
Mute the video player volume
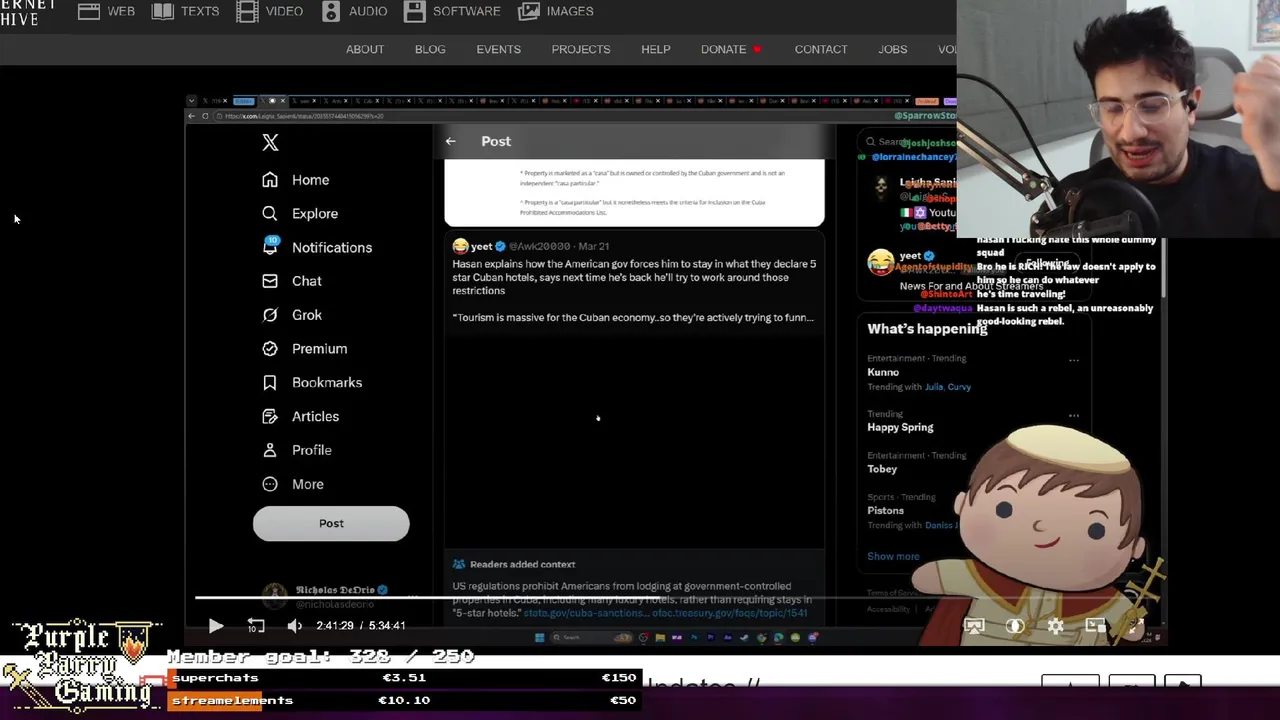[x=295, y=626]
